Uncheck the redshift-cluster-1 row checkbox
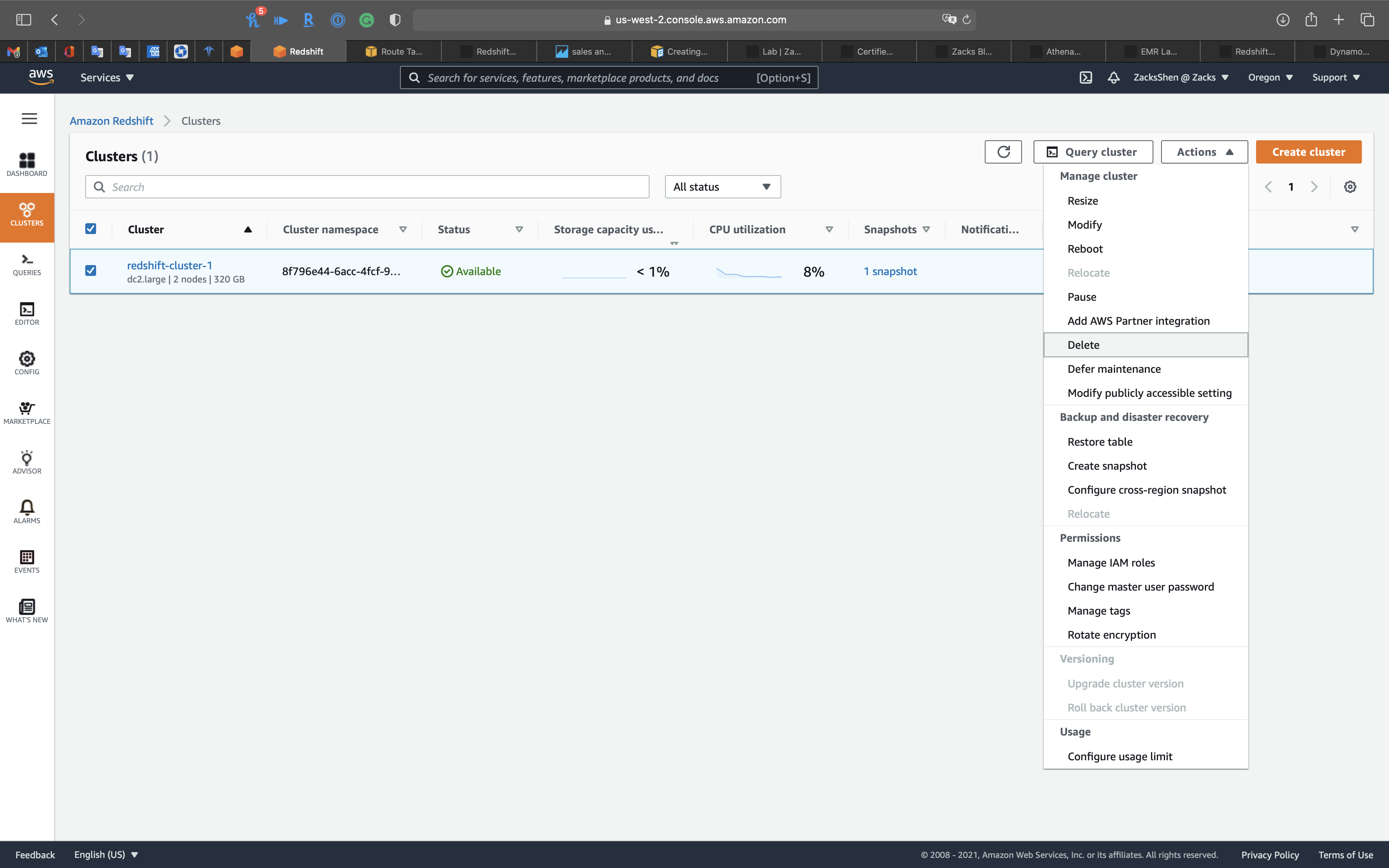The image size is (1389, 868). pos(91,270)
